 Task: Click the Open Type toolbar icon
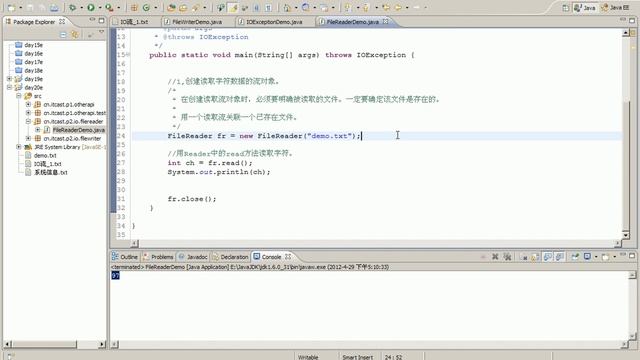tap(171, 7)
